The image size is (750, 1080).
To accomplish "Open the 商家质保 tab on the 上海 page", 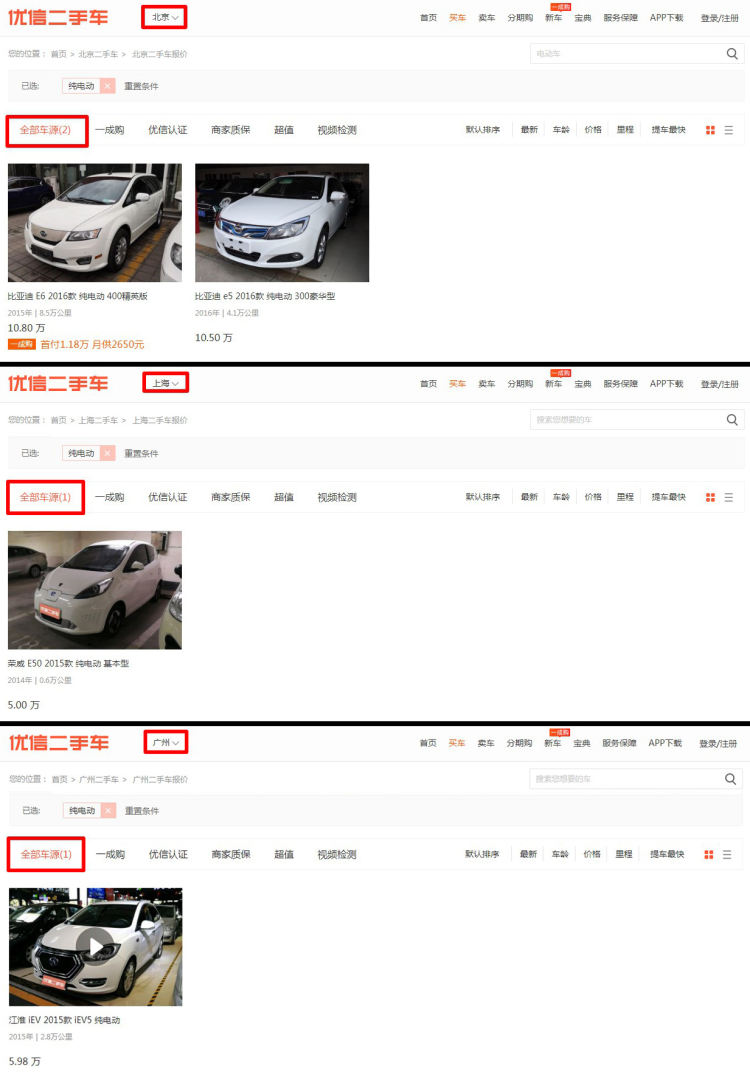I will tap(231, 497).
